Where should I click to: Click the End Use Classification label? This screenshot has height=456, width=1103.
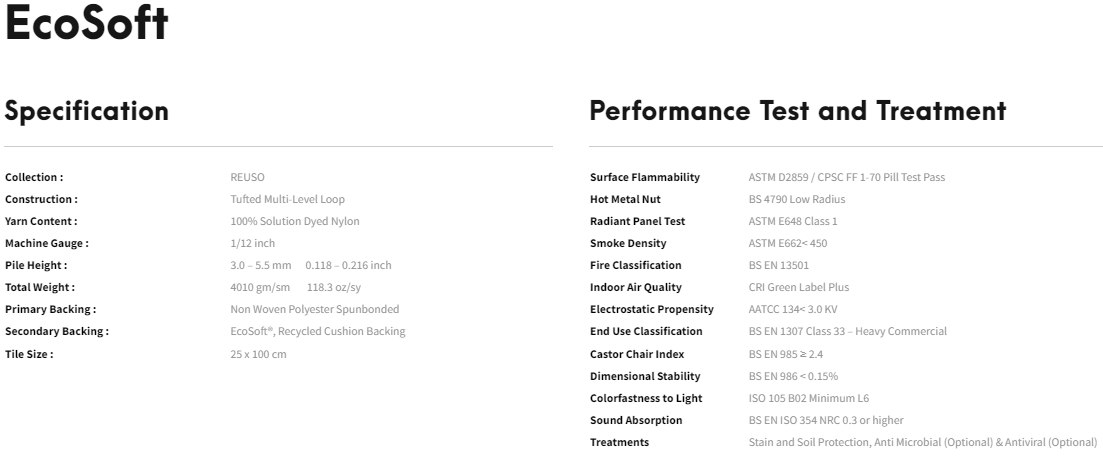[x=646, y=331]
